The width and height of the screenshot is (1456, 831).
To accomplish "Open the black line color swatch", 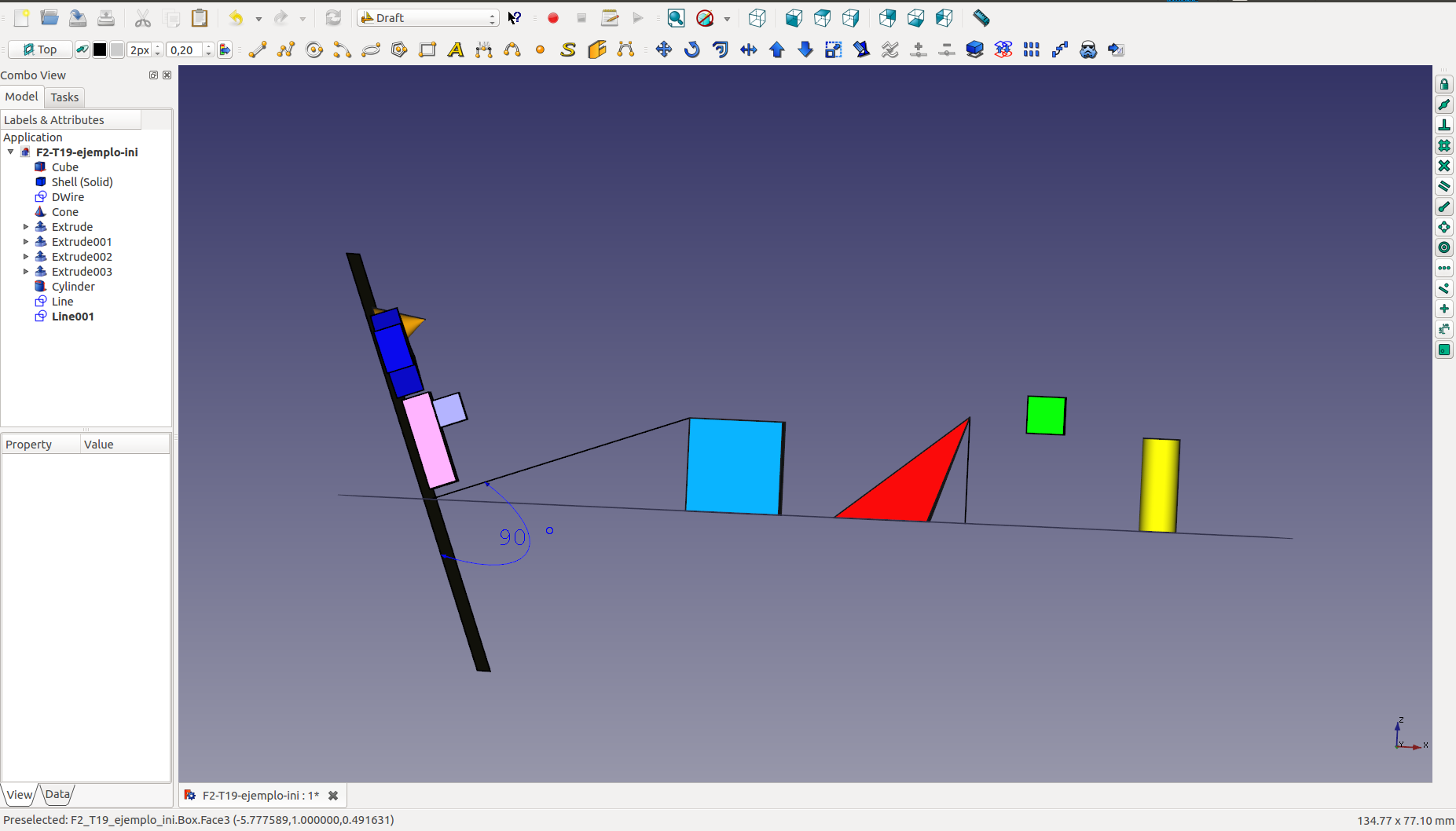I will coord(100,50).
